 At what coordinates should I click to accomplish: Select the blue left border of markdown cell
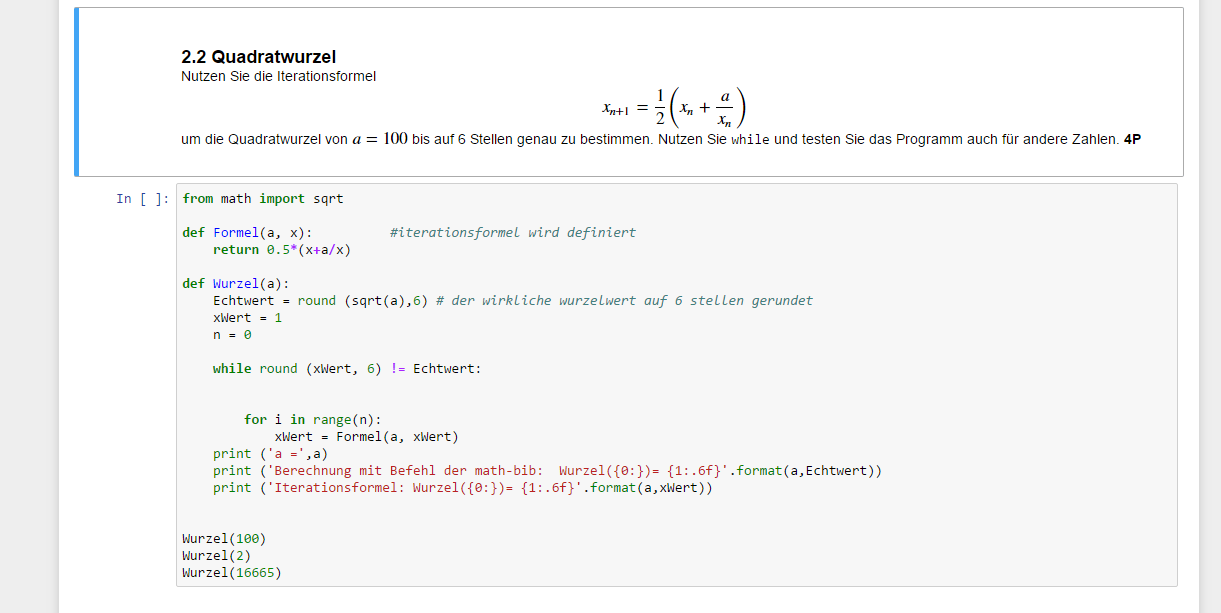[x=76, y=92]
